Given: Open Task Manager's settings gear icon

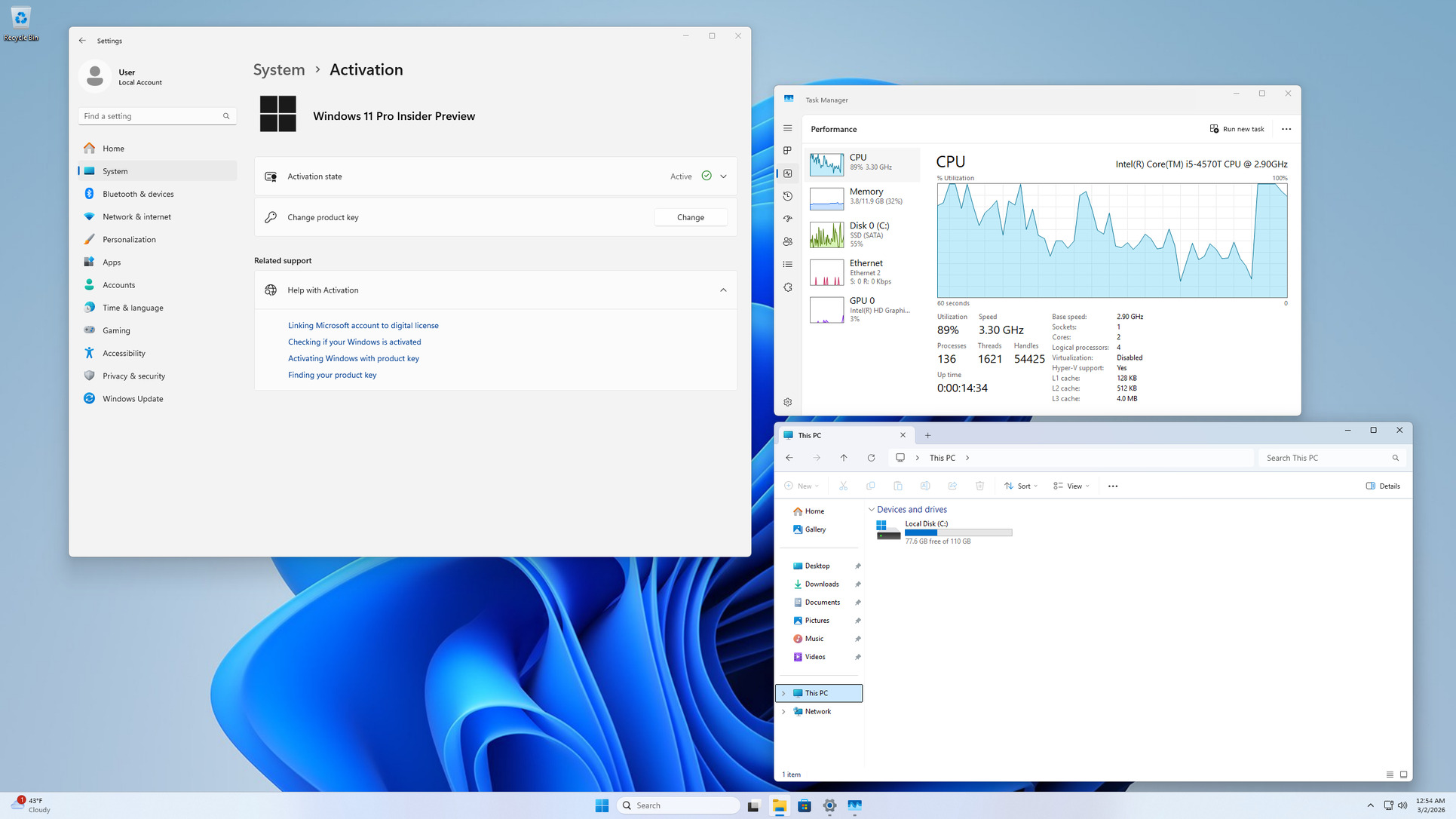Looking at the screenshot, I should coord(787,402).
